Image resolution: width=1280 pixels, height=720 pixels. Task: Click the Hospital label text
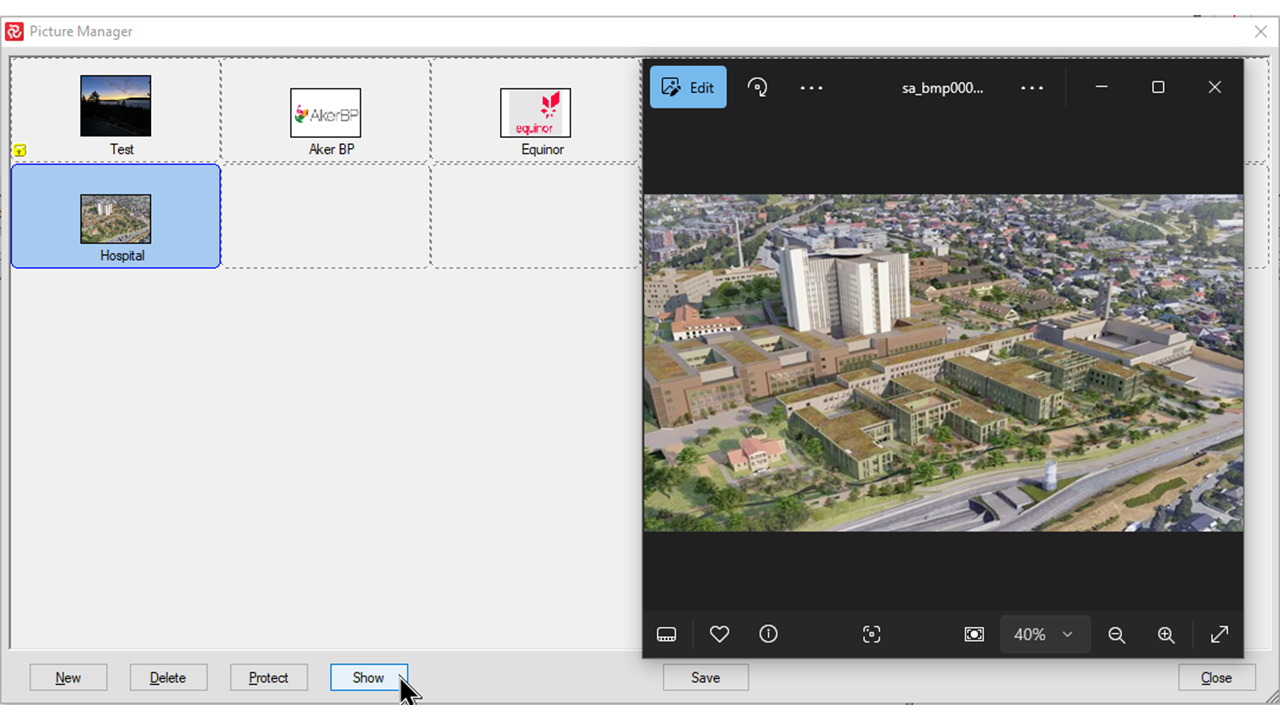click(123, 256)
